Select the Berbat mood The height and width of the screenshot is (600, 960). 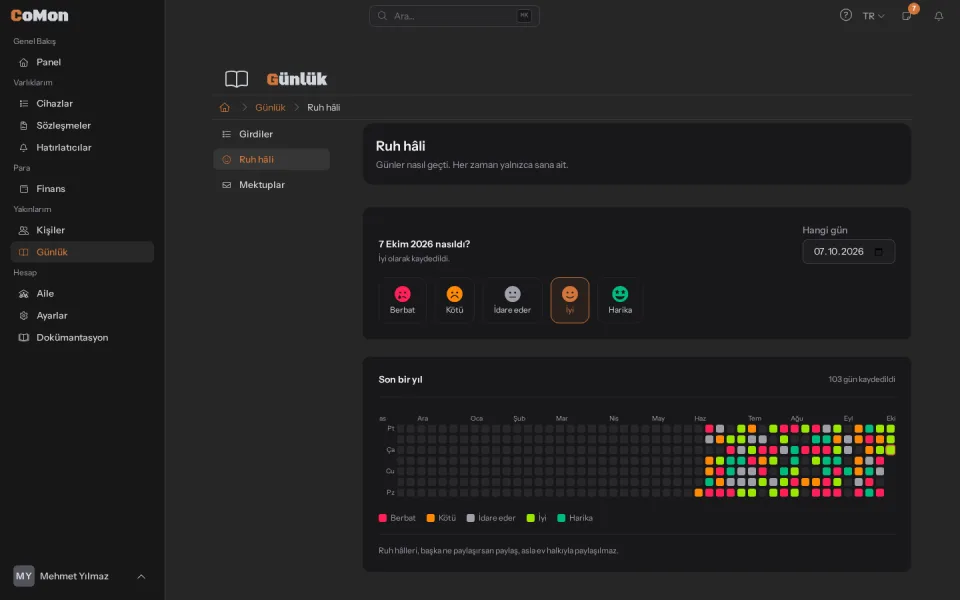click(402, 300)
